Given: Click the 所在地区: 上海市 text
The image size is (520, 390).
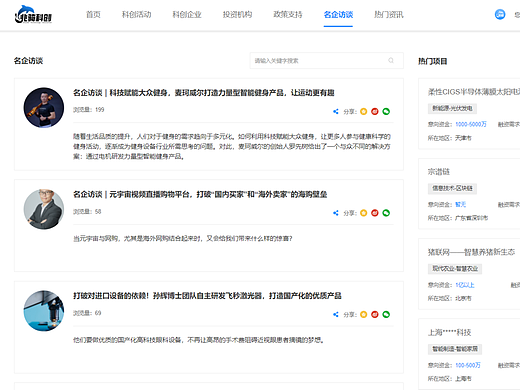Looking at the screenshot, I should pyautogui.click(x=450, y=379).
